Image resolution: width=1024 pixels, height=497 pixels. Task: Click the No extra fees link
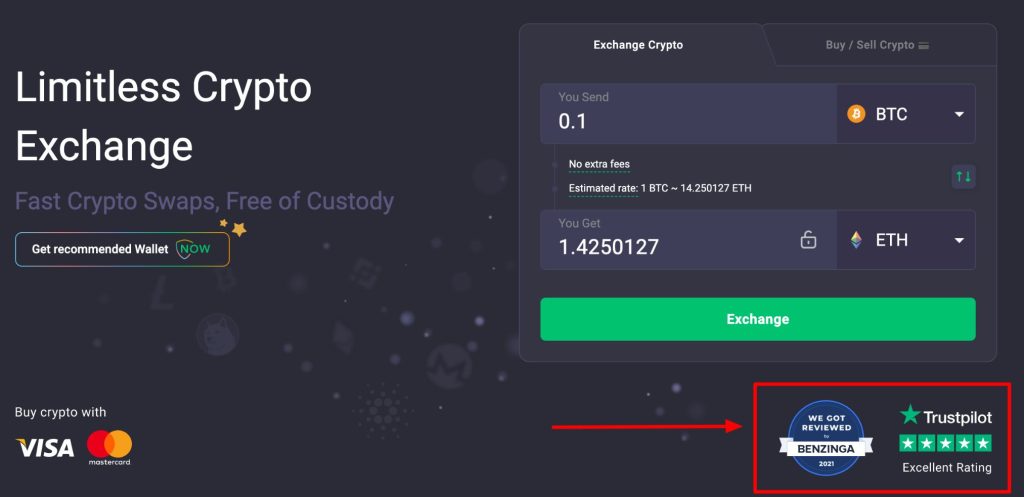point(599,165)
